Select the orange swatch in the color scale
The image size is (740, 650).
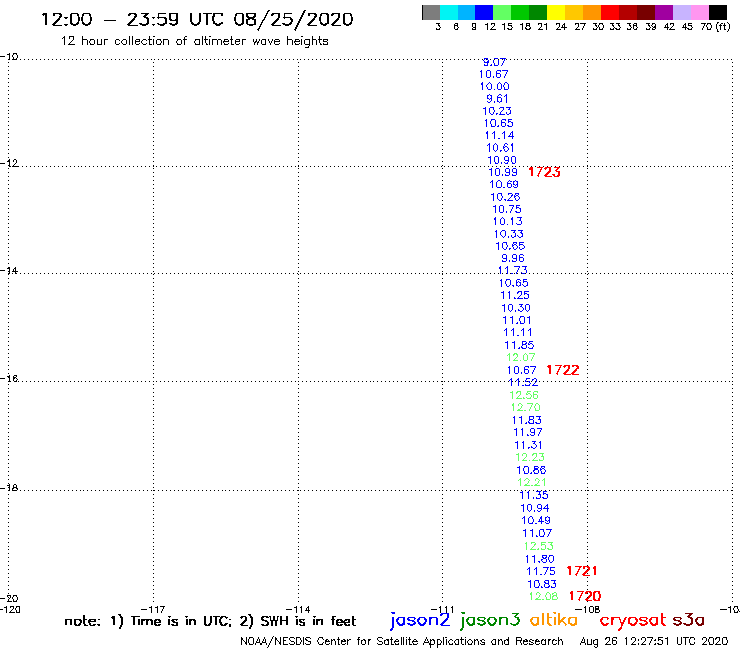point(592,13)
